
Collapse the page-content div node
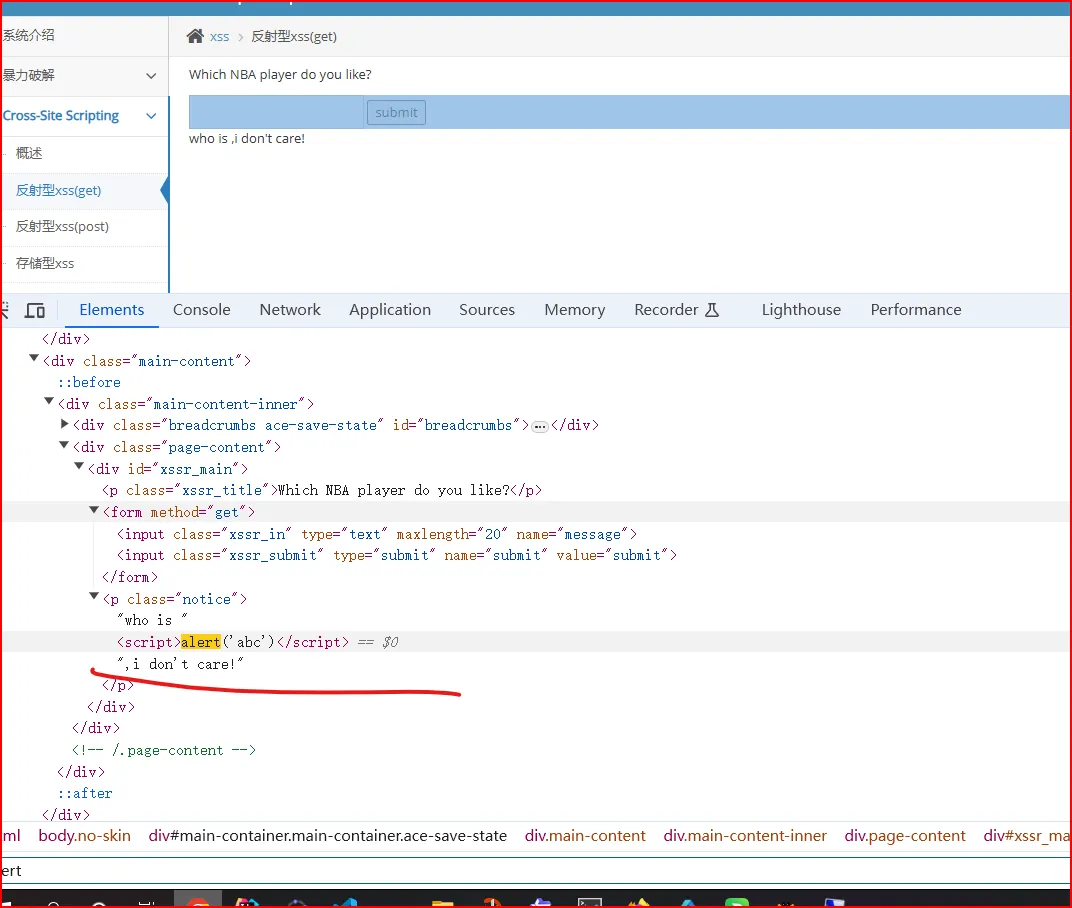pyautogui.click(x=64, y=444)
